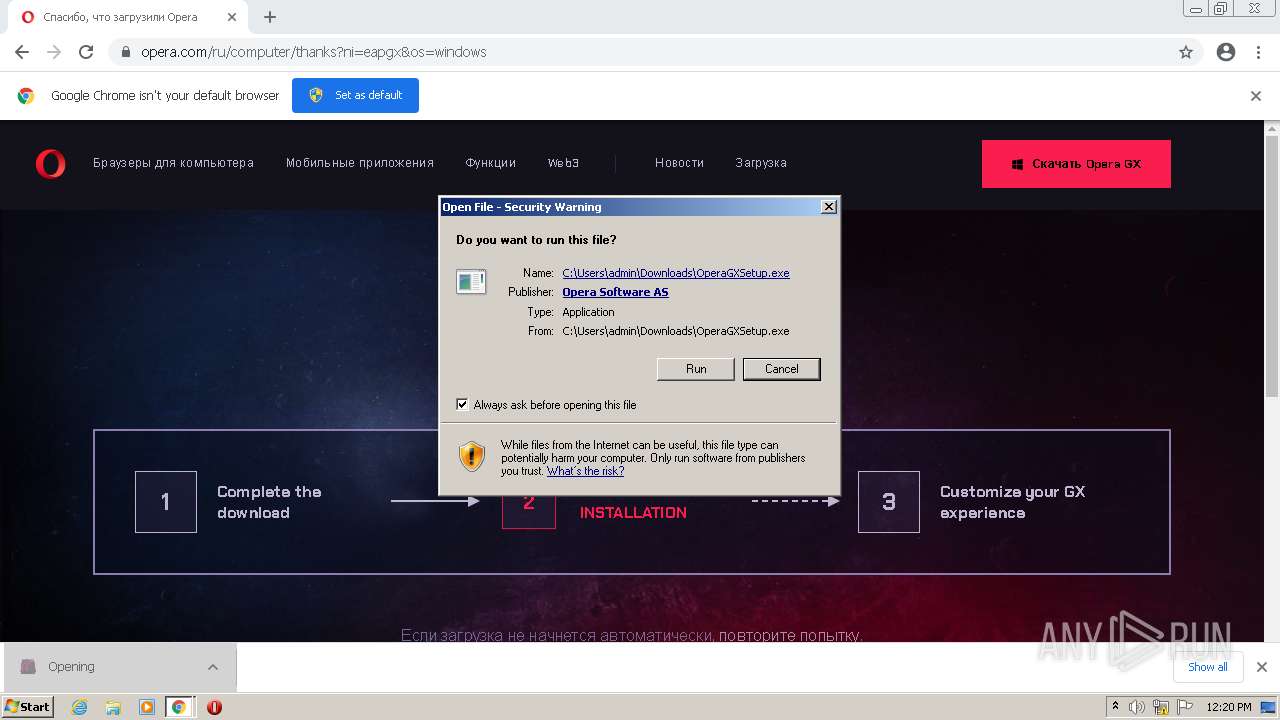Click the warning shield icon in dialog

click(x=472, y=456)
